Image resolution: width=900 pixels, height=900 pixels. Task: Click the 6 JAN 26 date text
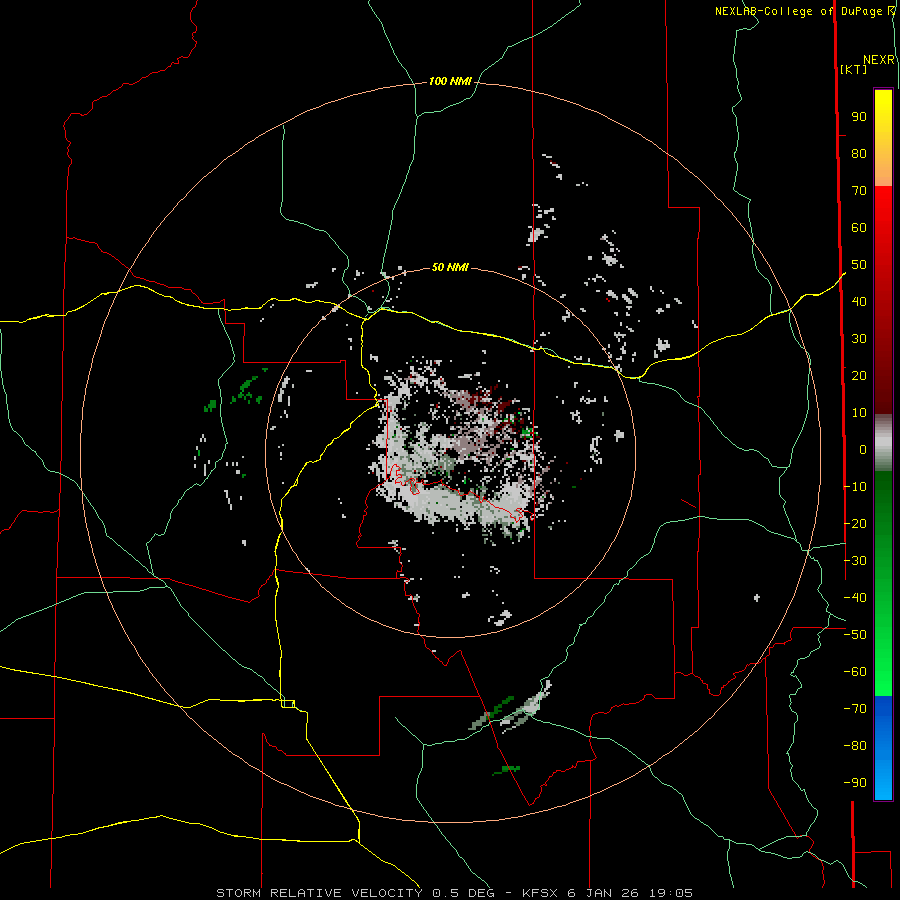point(603,893)
